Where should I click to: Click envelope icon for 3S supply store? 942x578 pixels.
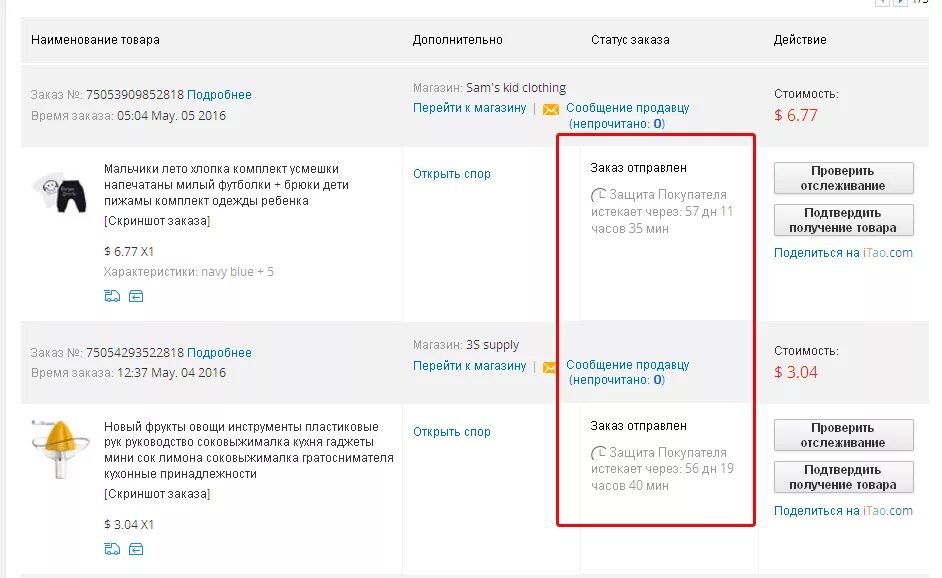548,367
